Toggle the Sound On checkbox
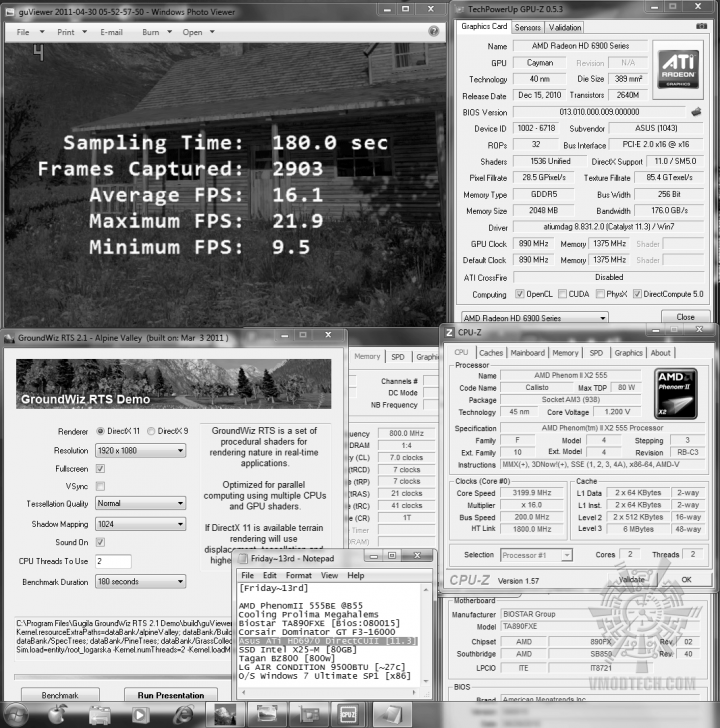 (x=100, y=542)
